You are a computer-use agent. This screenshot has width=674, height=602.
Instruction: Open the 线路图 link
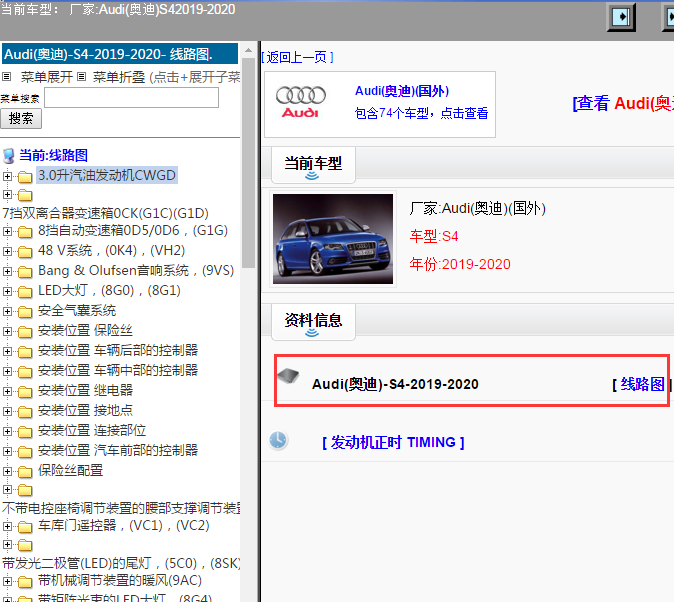click(x=642, y=384)
